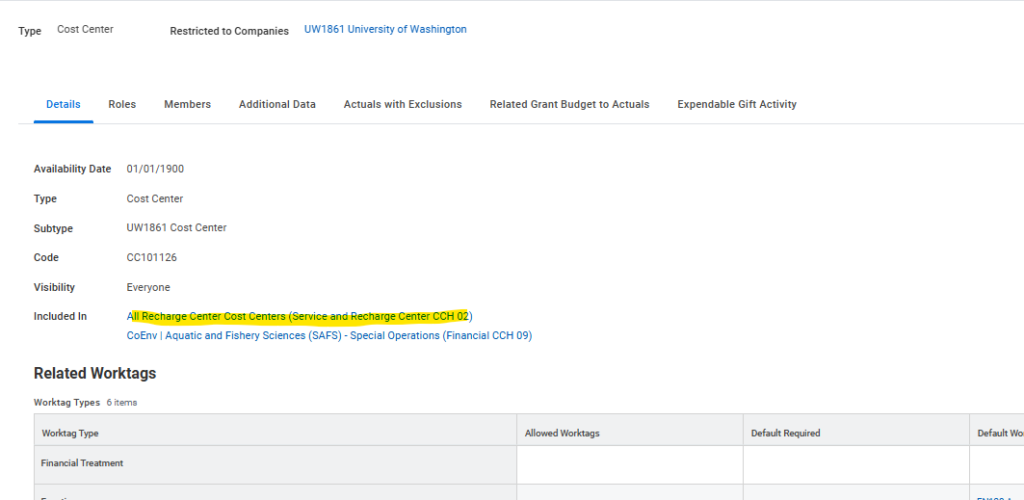Click the subtype value UW1861 Cost Center
This screenshot has height=500, width=1024.
tap(176, 228)
